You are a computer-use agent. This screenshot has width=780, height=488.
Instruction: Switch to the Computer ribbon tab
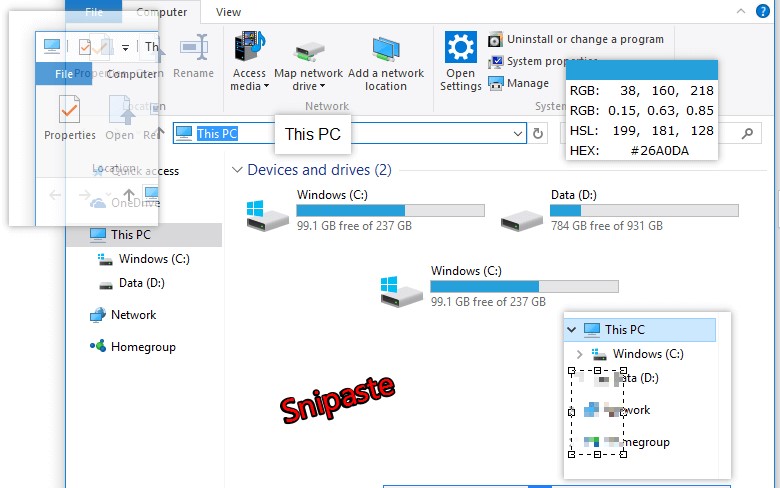pyautogui.click(x=161, y=12)
